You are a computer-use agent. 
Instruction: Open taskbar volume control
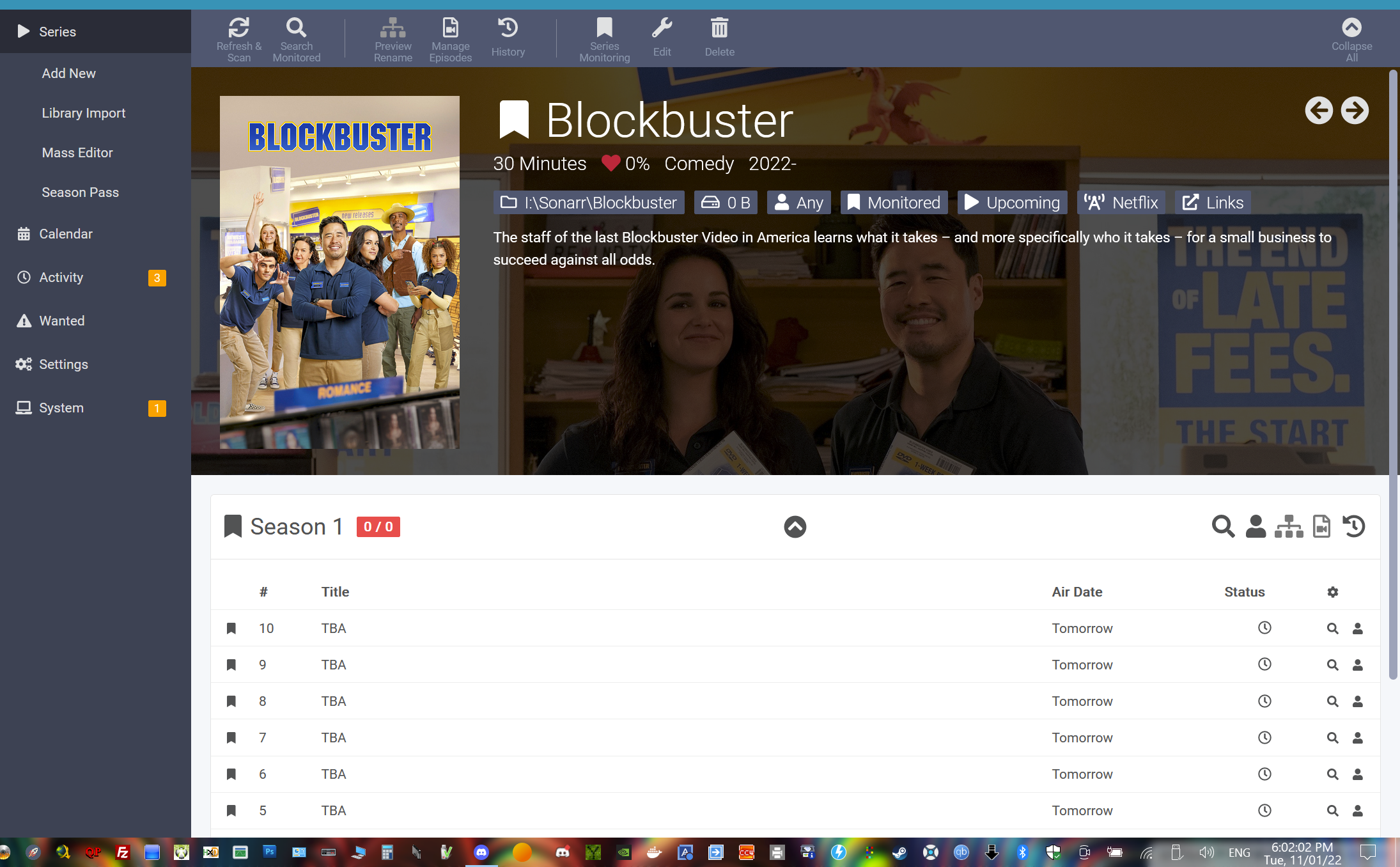[1206, 852]
